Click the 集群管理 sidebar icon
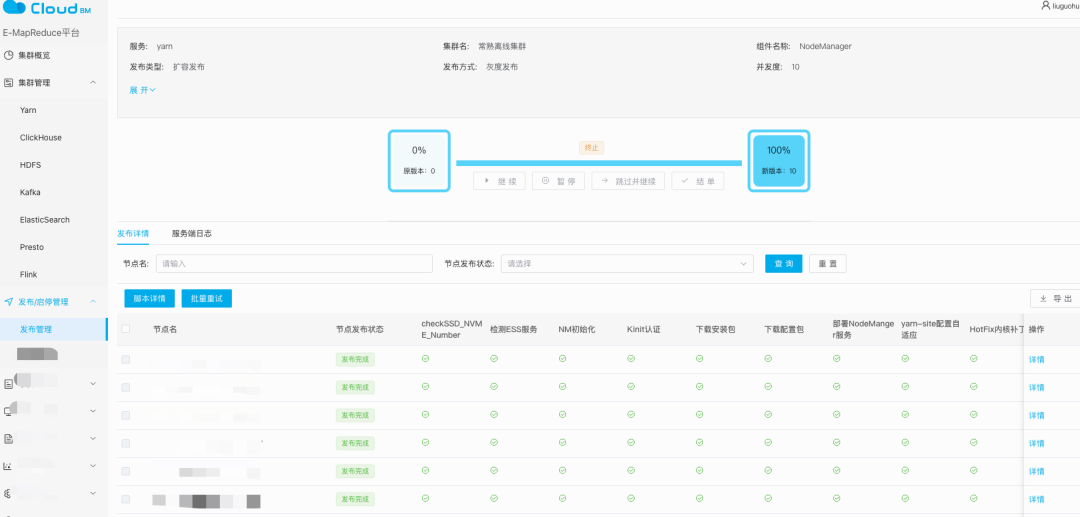 pyautogui.click(x=8, y=83)
